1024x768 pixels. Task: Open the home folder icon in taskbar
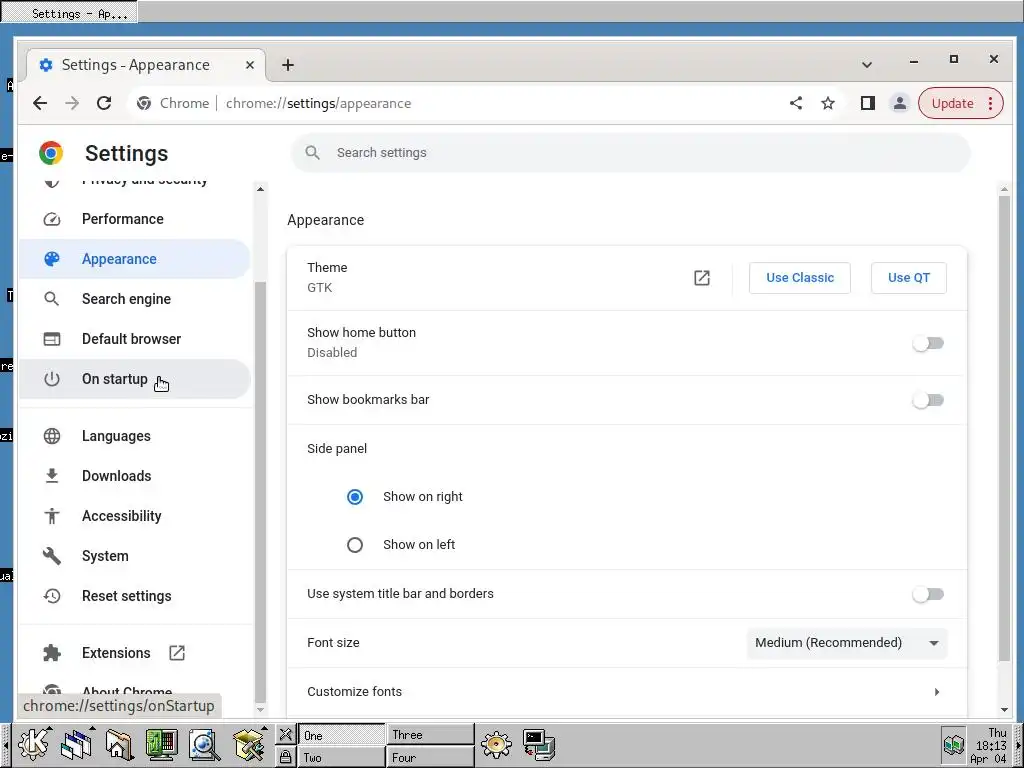119,744
